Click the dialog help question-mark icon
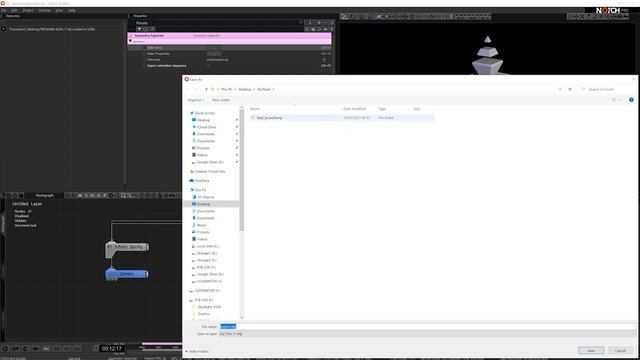The height and width of the screenshot is (360, 640). pos(631,100)
